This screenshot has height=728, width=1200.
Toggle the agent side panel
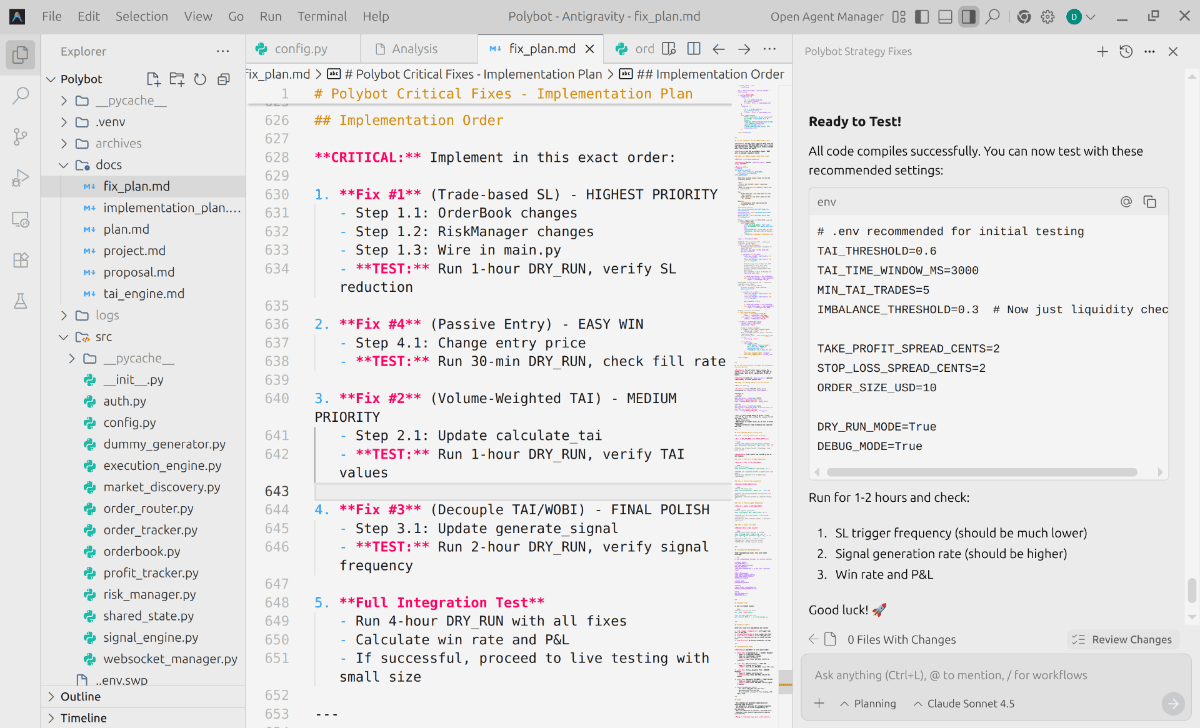(968, 17)
